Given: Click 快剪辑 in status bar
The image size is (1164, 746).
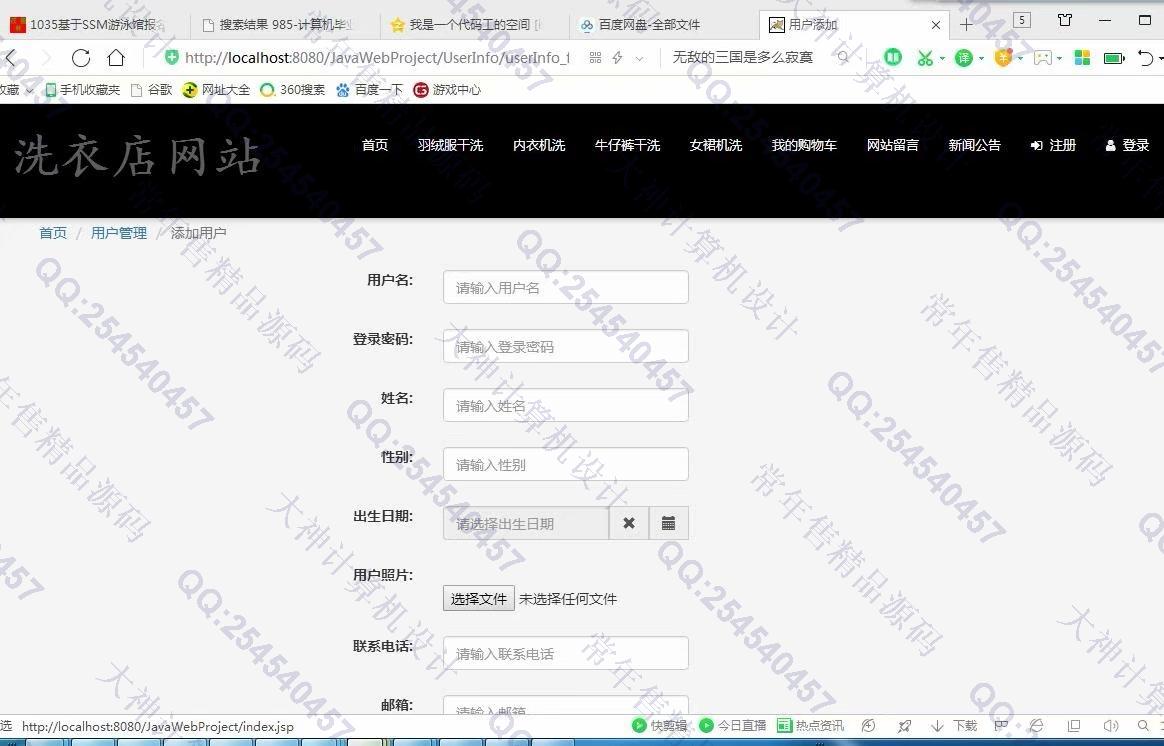Looking at the screenshot, I should click(x=659, y=725).
